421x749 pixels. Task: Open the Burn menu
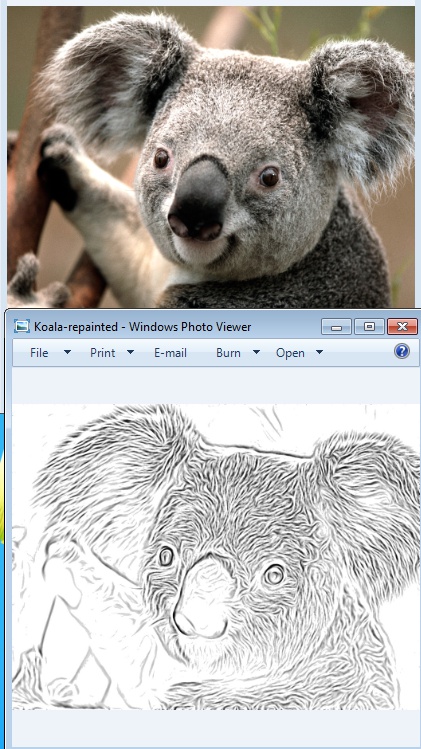[x=228, y=353]
